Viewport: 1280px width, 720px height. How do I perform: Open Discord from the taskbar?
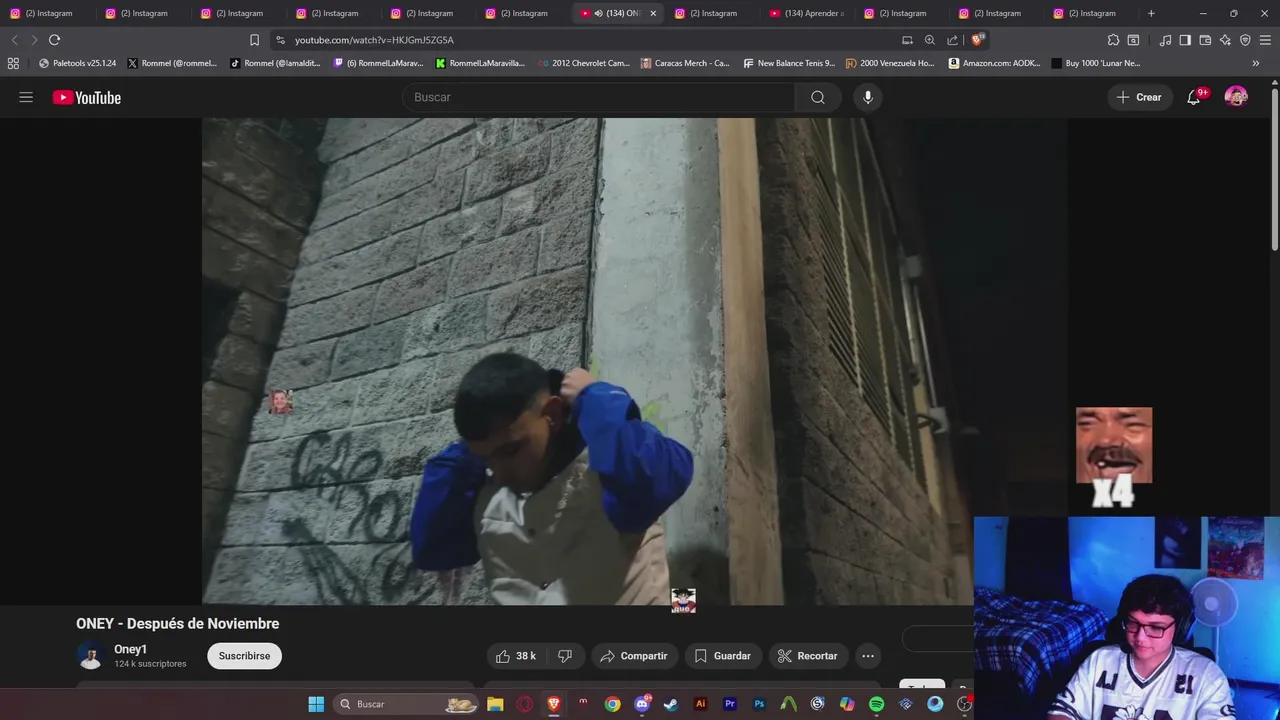642,704
